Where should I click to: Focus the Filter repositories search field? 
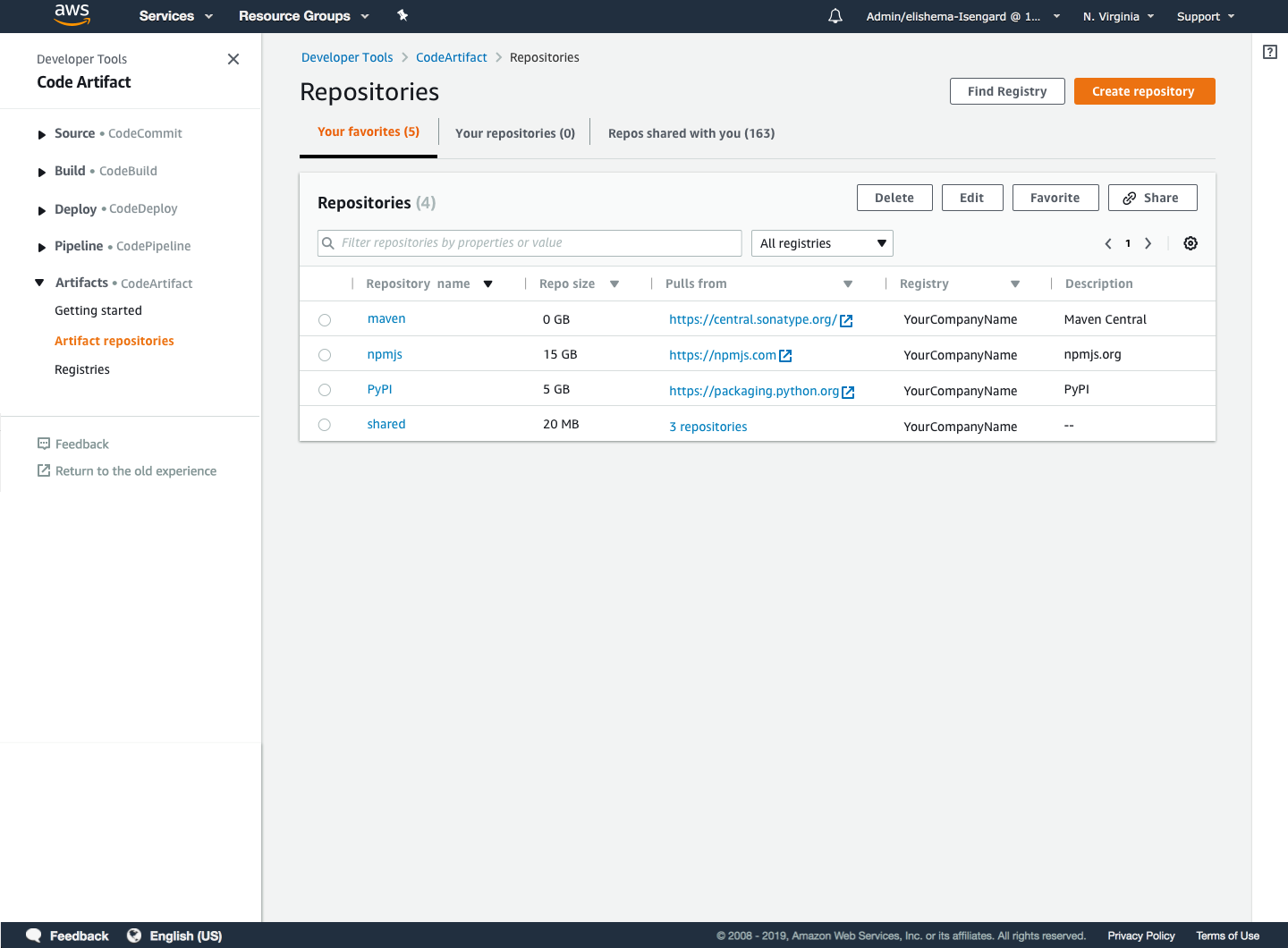[x=530, y=243]
